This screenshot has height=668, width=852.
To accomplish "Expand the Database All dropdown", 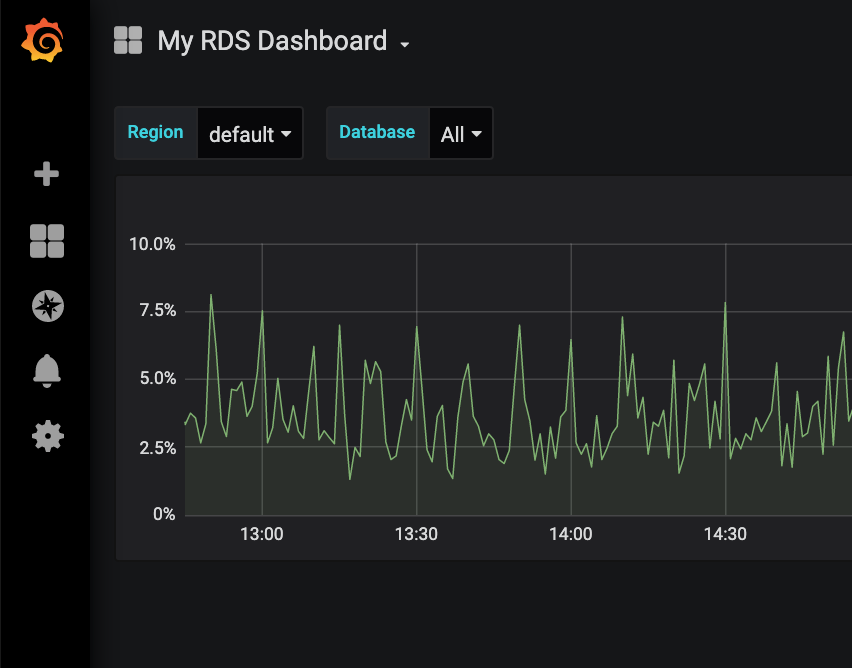I will pyautogui.click(x=461, y=134).
